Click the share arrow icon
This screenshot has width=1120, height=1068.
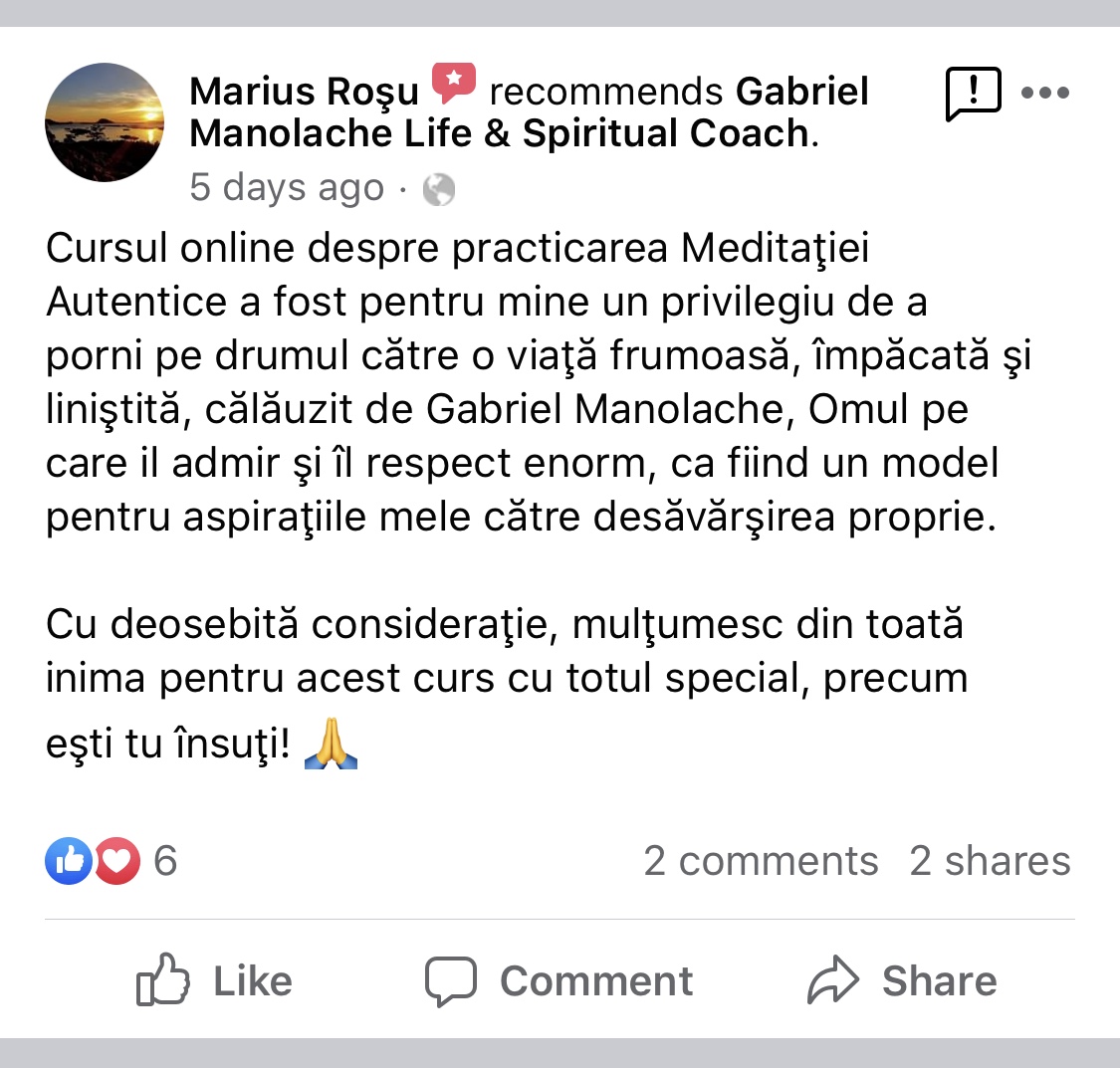click(x=833, y=979)
